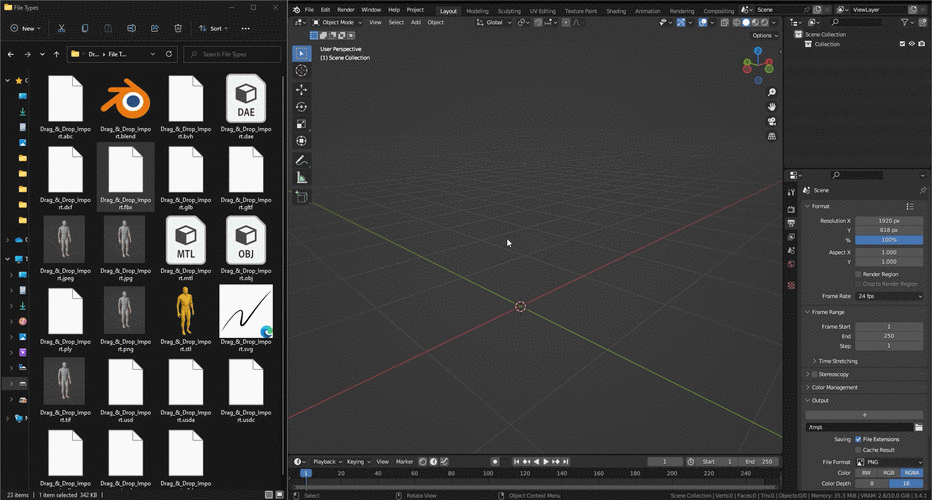This screenshot has width=932, height=500.
Task: Toggle auto keying record button
Action: (x=495, y=461)
